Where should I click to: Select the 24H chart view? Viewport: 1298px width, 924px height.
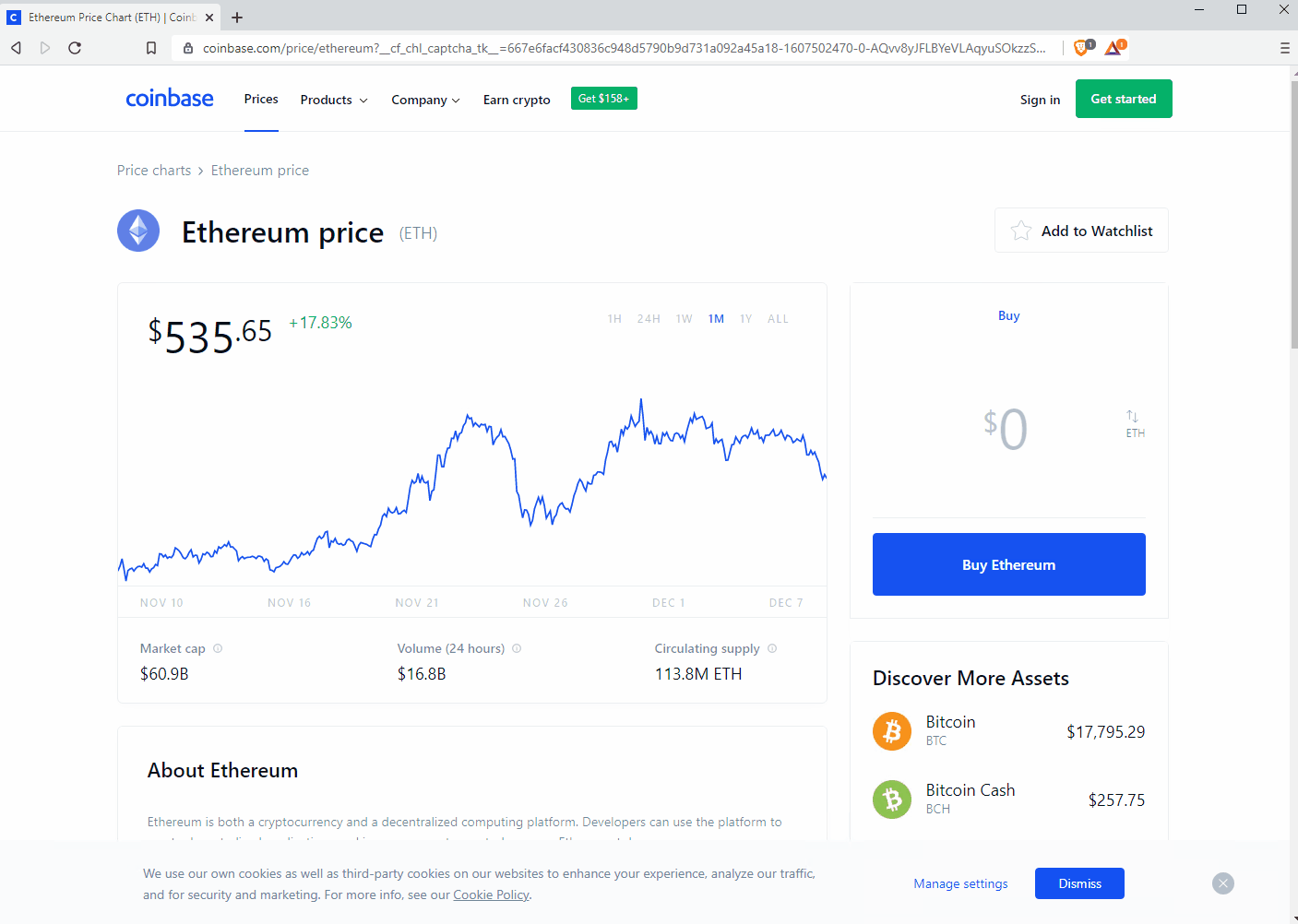click(x=649, y=318)
